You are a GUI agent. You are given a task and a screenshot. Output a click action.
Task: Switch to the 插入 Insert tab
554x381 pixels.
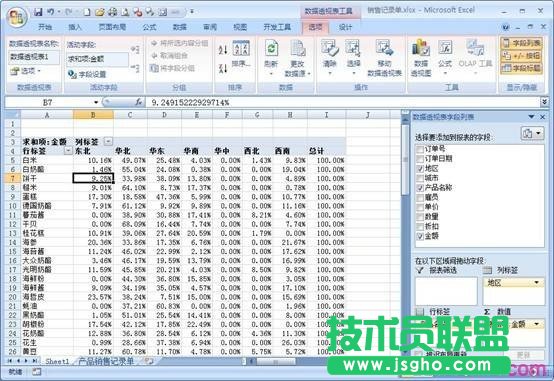pos(75,27)
